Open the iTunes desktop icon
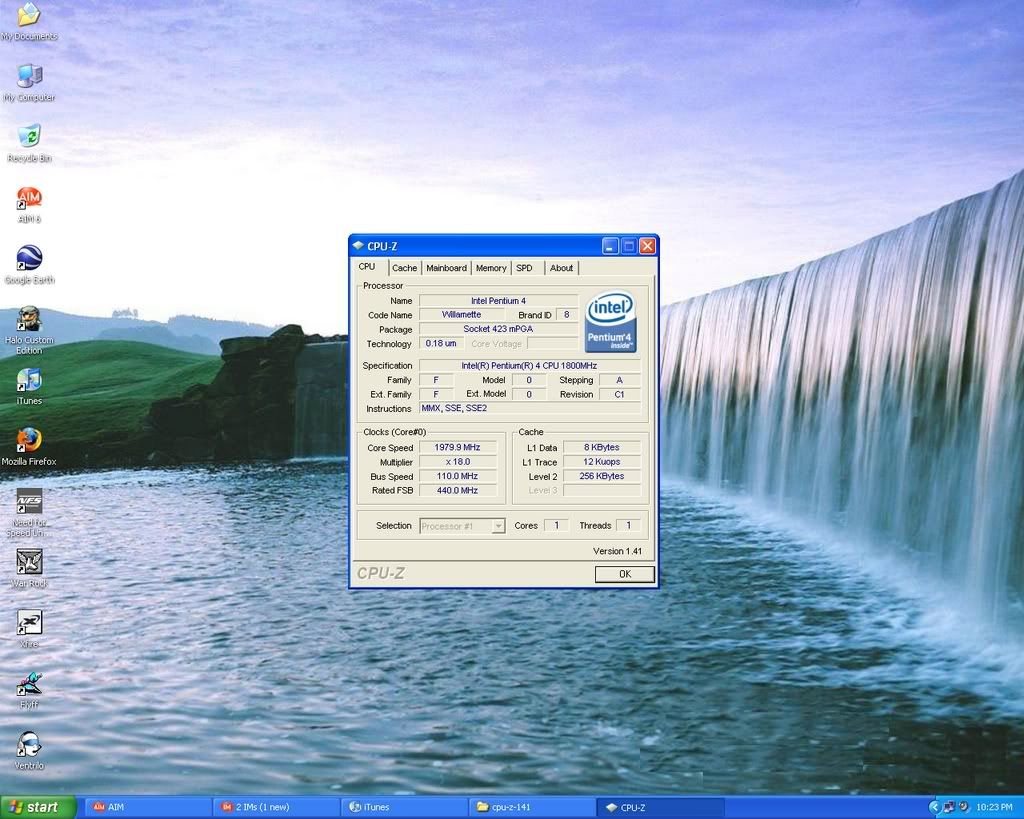This screenshot has height=819, width=1024. click(x=29, y=381)
